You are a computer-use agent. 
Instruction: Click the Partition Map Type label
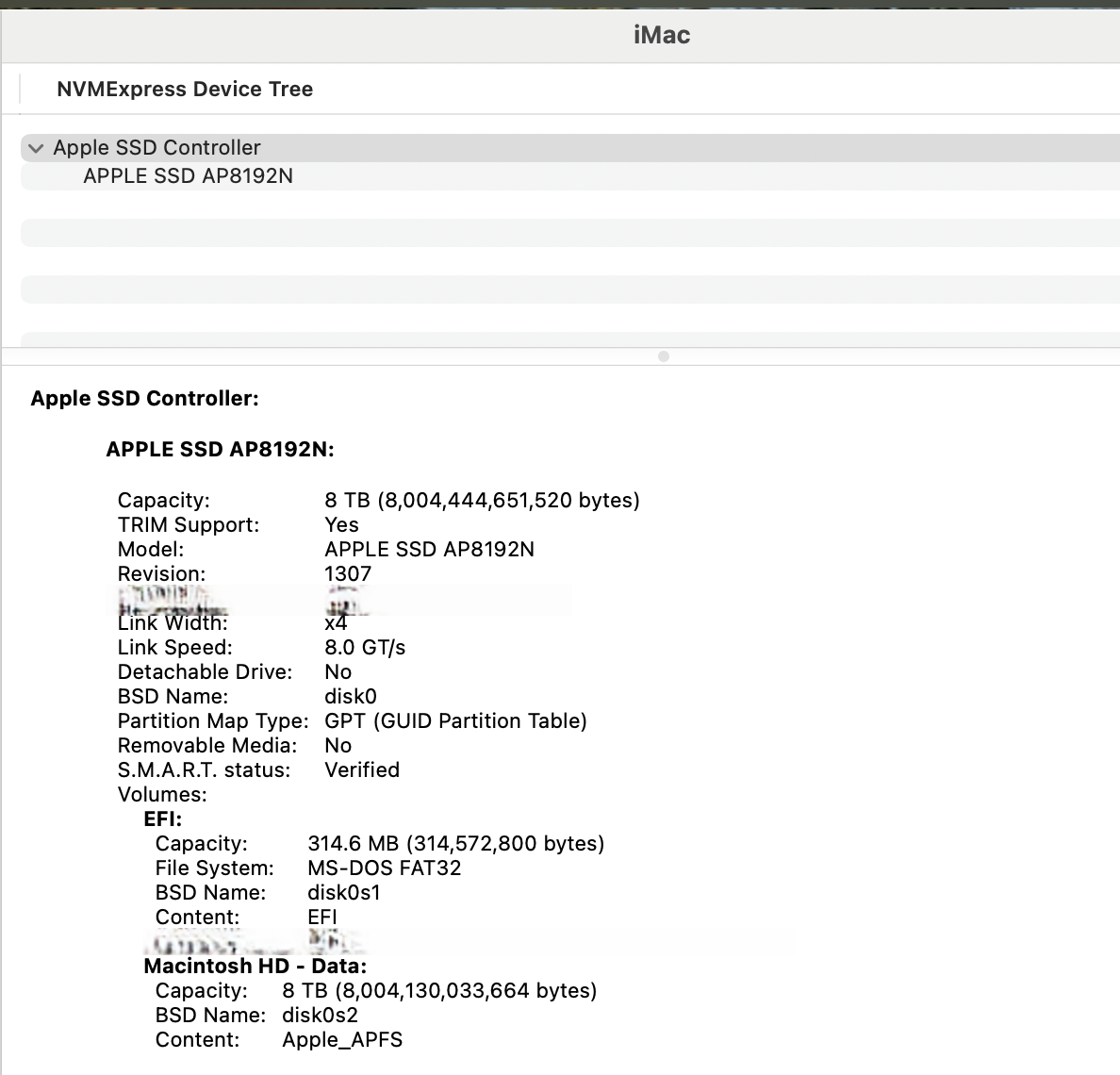coord(213,720)
